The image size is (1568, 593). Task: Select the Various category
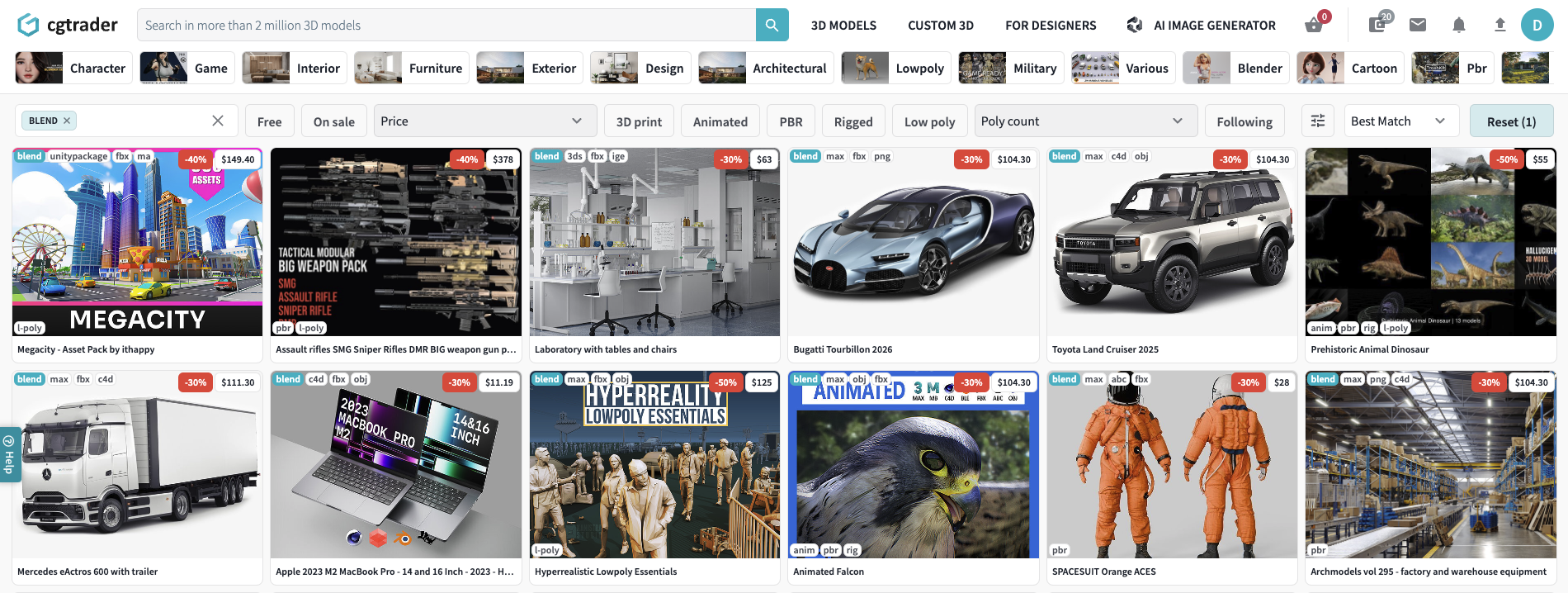[1123, 68]
